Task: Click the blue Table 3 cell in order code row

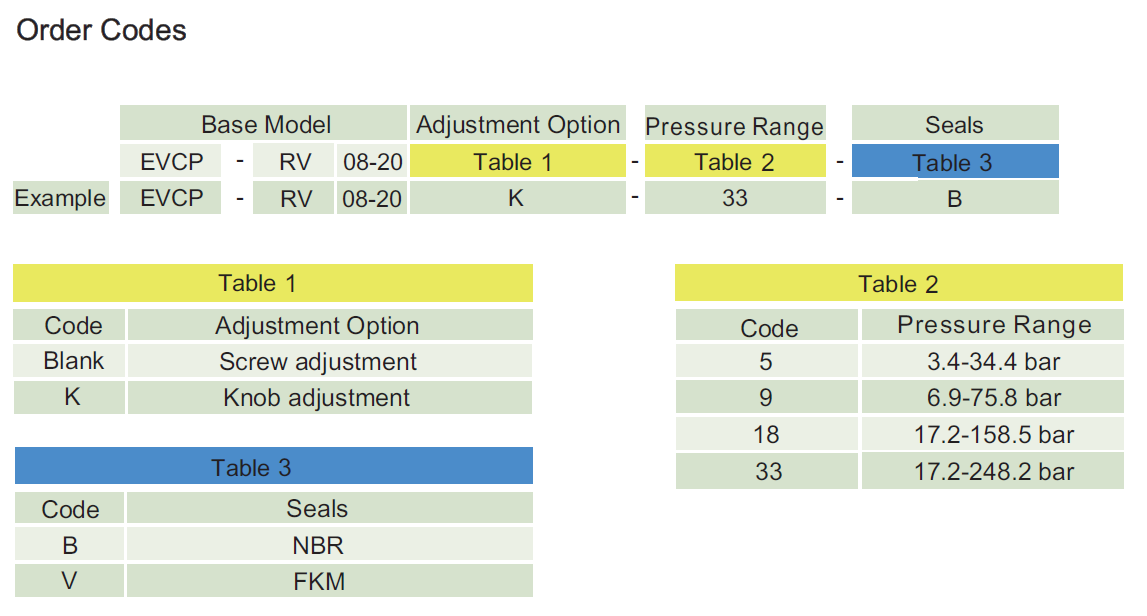Action: click(954, 162)
